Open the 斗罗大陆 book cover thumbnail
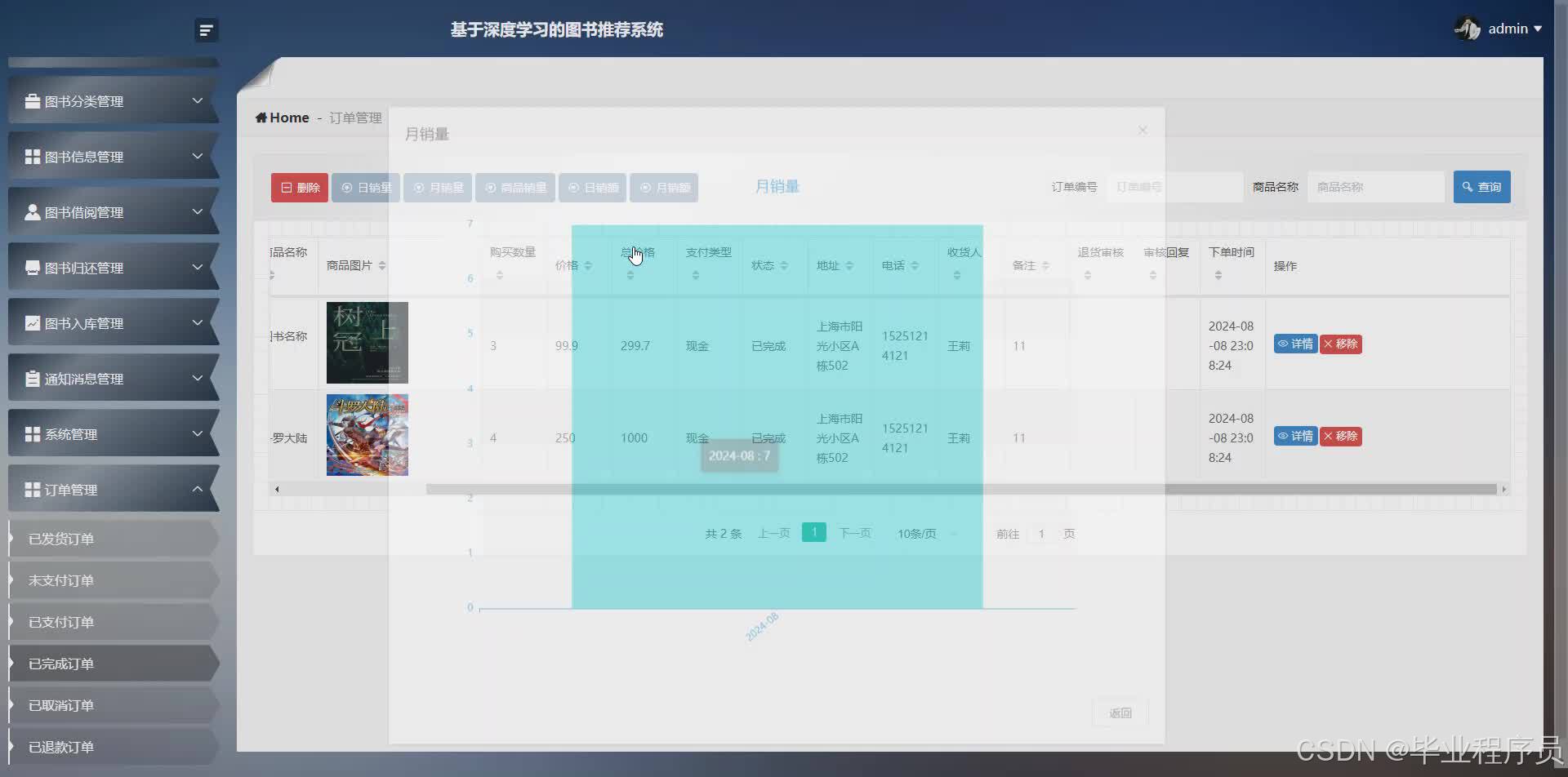This screenshot has width=1568, height=777. [367, 435]
